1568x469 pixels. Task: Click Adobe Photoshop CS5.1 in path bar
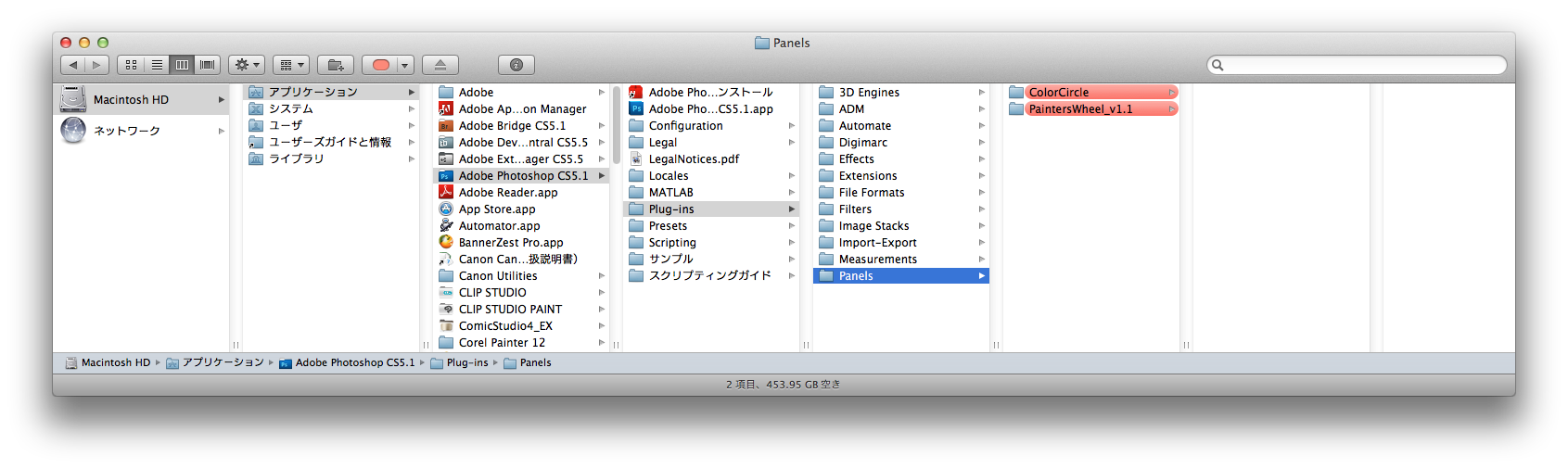[x=347, y=362]
